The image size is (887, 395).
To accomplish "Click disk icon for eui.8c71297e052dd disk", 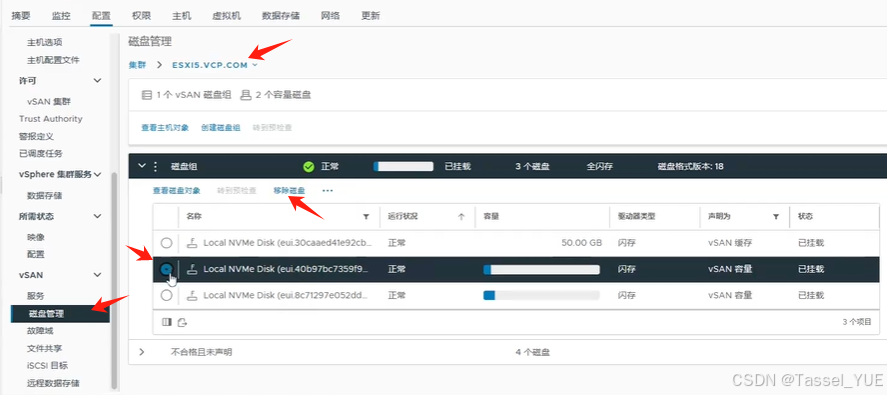I will pos(192,295).
